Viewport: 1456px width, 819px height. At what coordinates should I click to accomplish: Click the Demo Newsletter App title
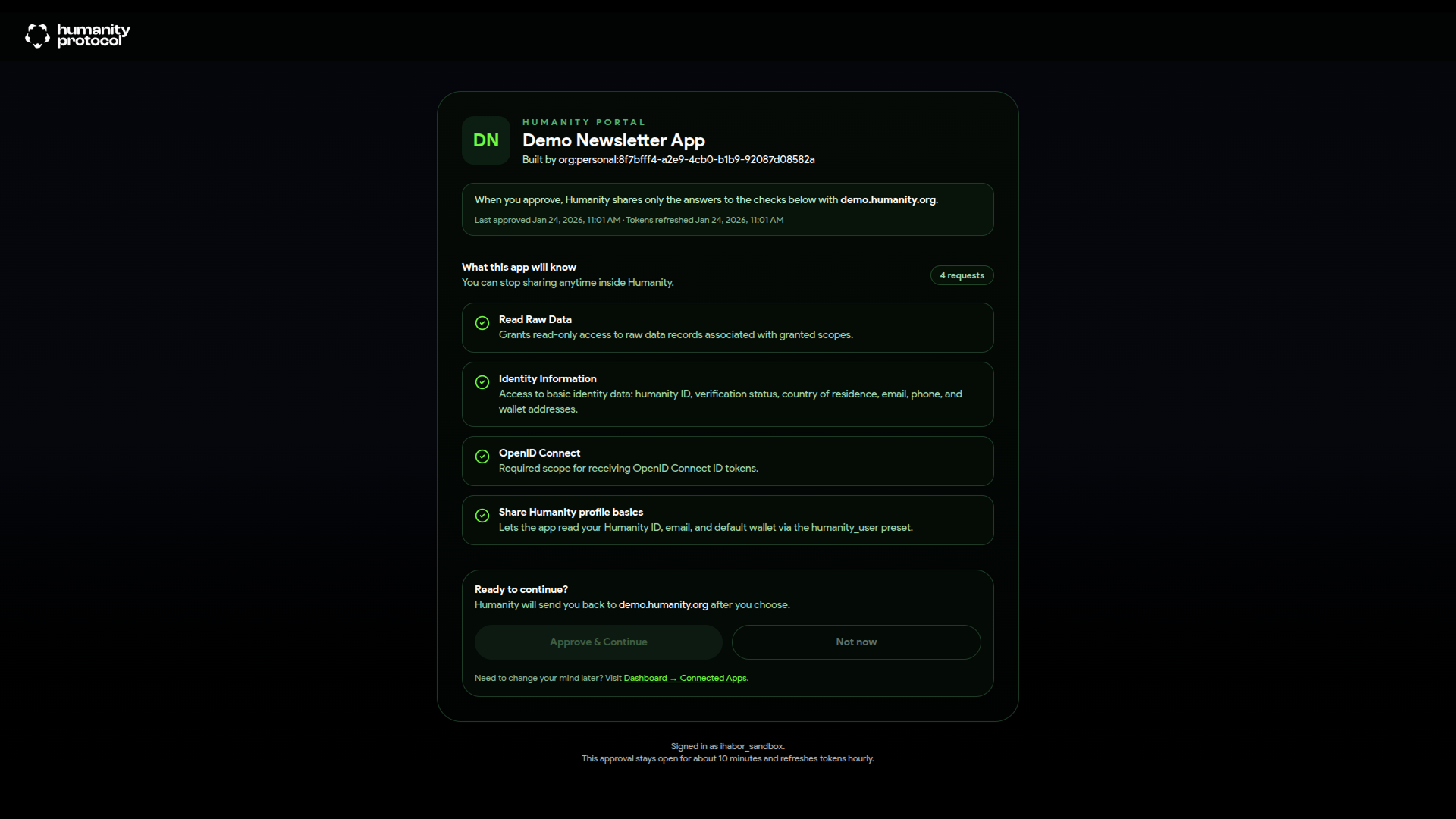coord(613,140)
